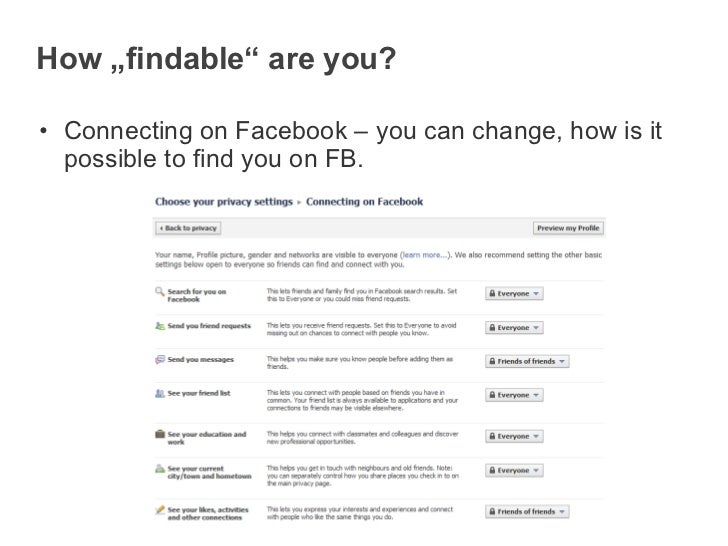Viewport: 728px width, 546px height.
Task: Click the Choose your privacy settings breadcrumb
Action: 225,202
